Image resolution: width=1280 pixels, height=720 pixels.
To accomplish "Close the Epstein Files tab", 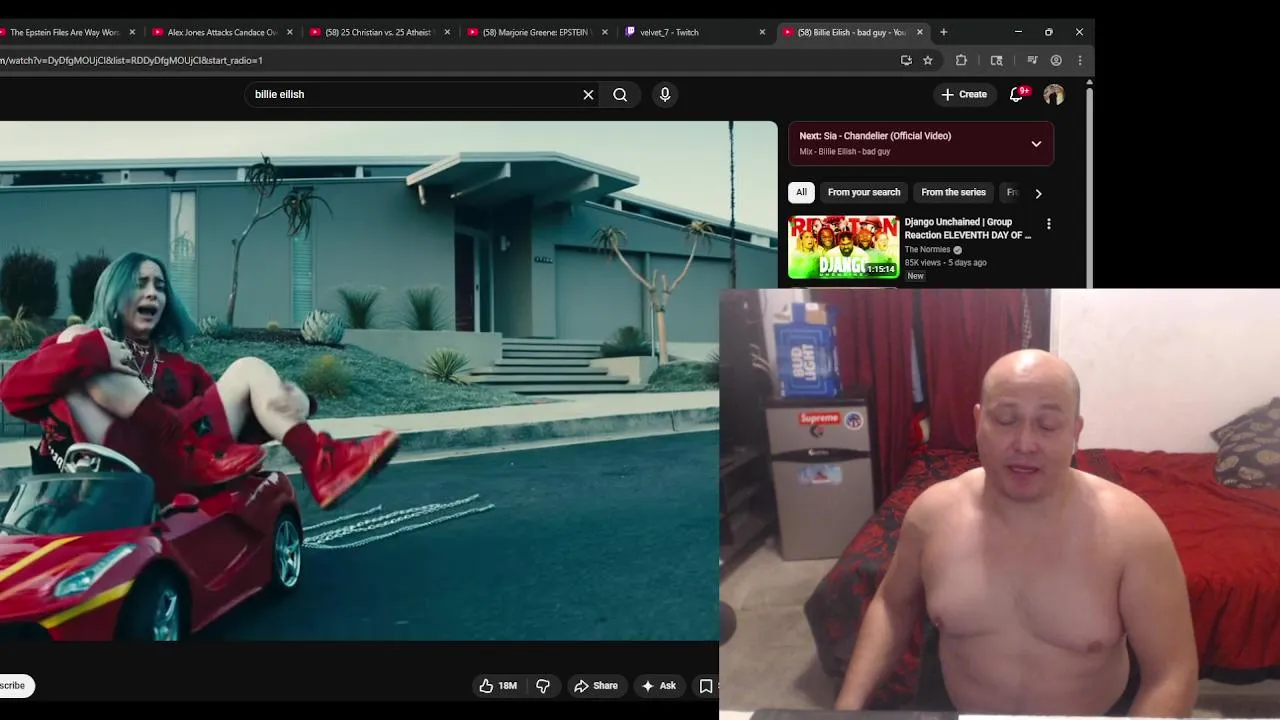I will coord(132,32).
